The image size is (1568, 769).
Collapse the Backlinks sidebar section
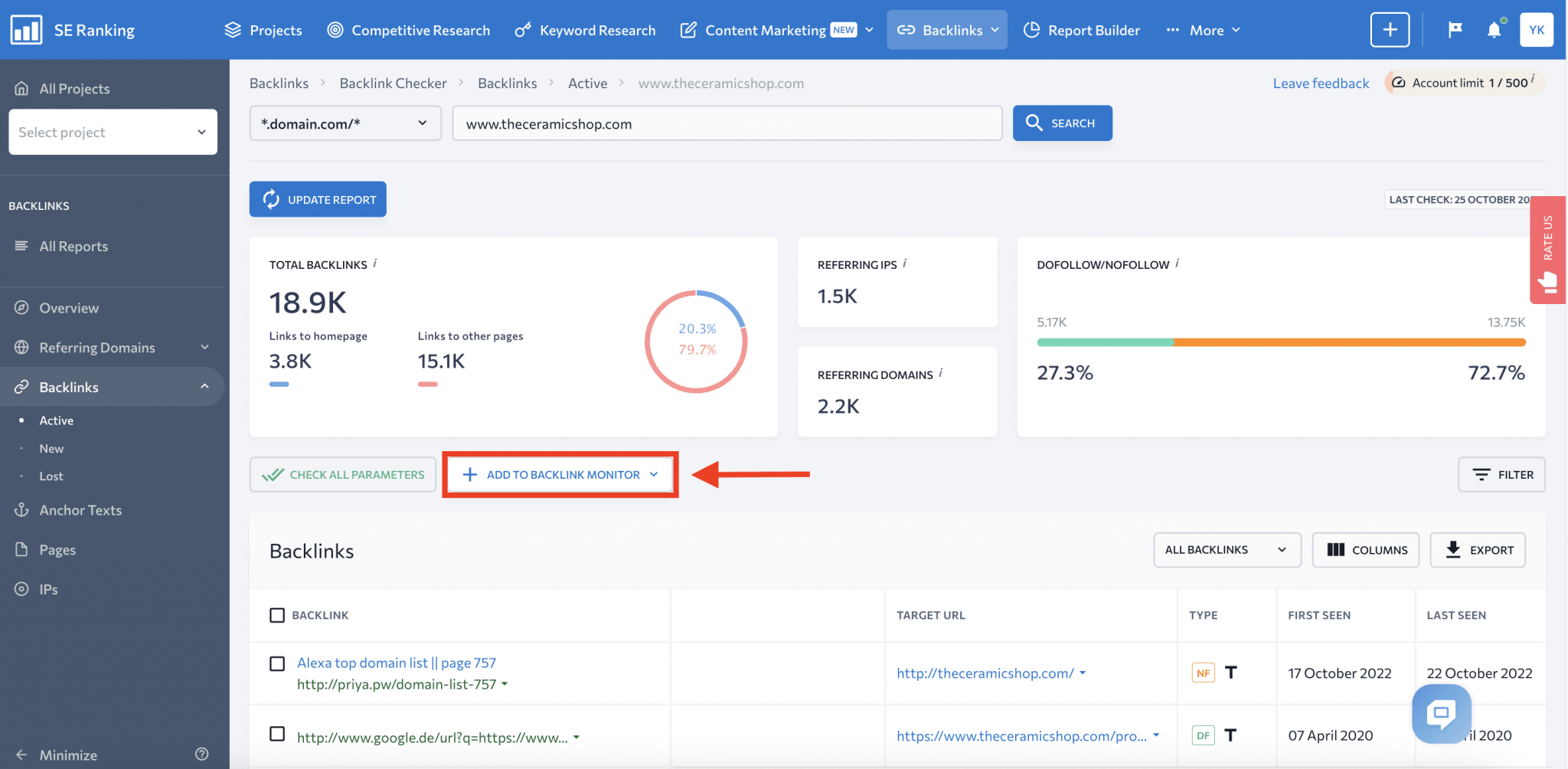click(x=204, y=387)
